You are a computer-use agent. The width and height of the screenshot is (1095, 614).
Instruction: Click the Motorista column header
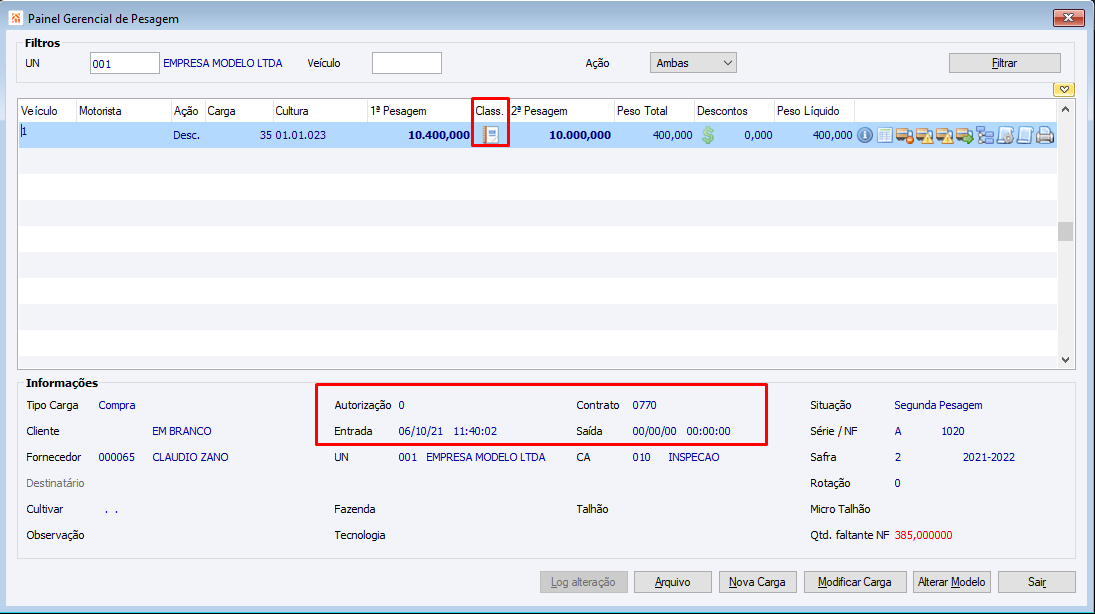coord(124,111)
